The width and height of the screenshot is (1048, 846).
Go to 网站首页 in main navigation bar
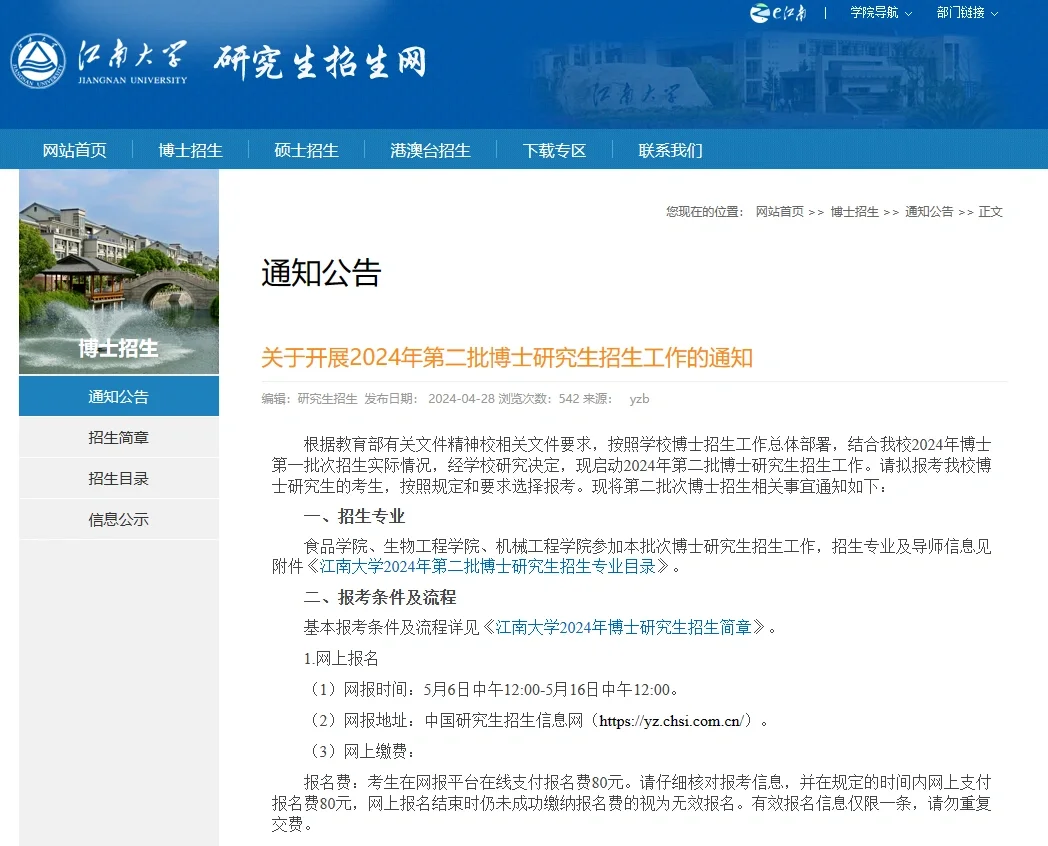tap(75, 150)
